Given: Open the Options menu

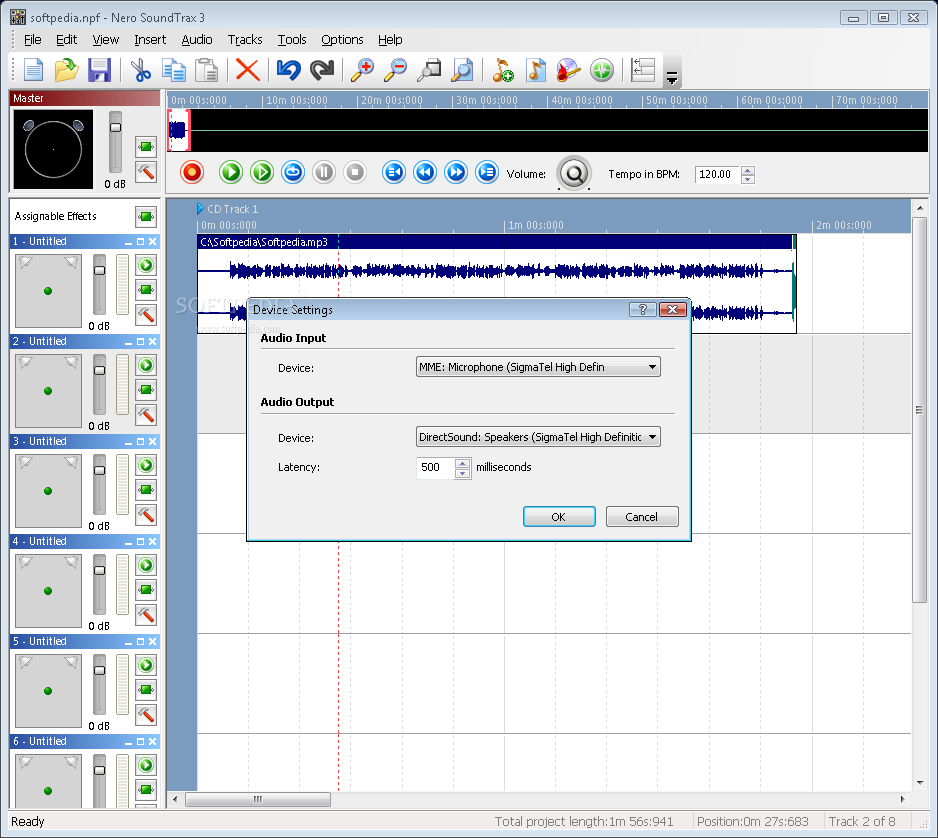Looking at the screenshot, I should (342, 39).
